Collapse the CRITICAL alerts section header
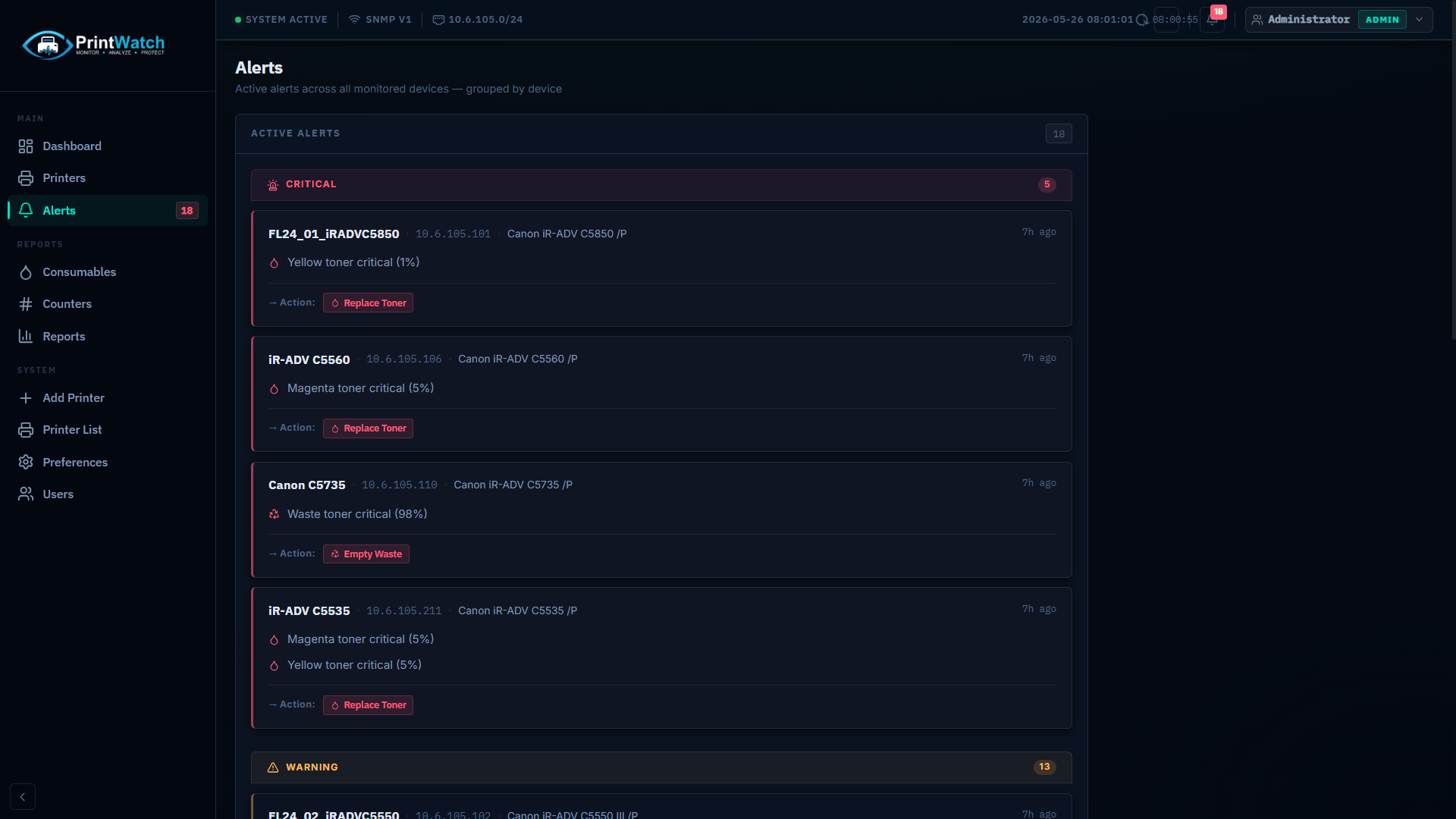 click(x=661, y=184)
